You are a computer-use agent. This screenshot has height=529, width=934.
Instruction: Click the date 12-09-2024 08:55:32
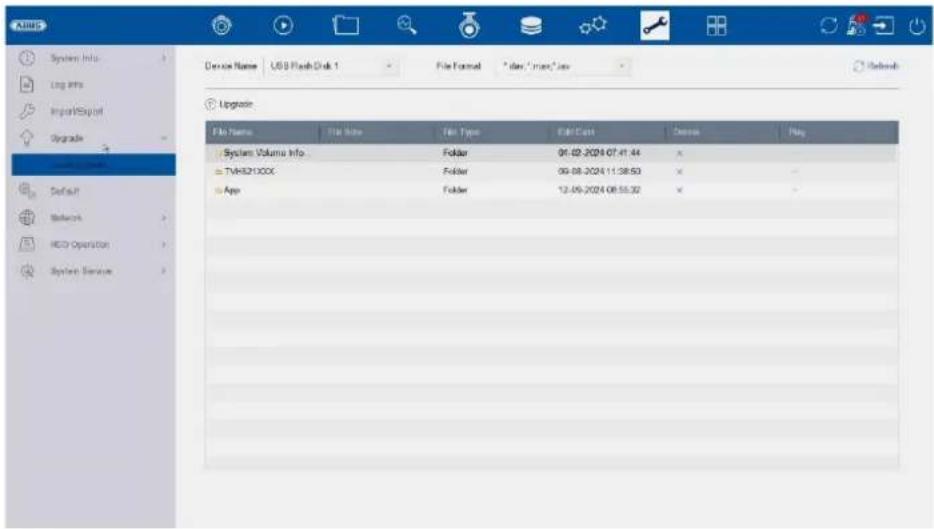coord(599,190)
